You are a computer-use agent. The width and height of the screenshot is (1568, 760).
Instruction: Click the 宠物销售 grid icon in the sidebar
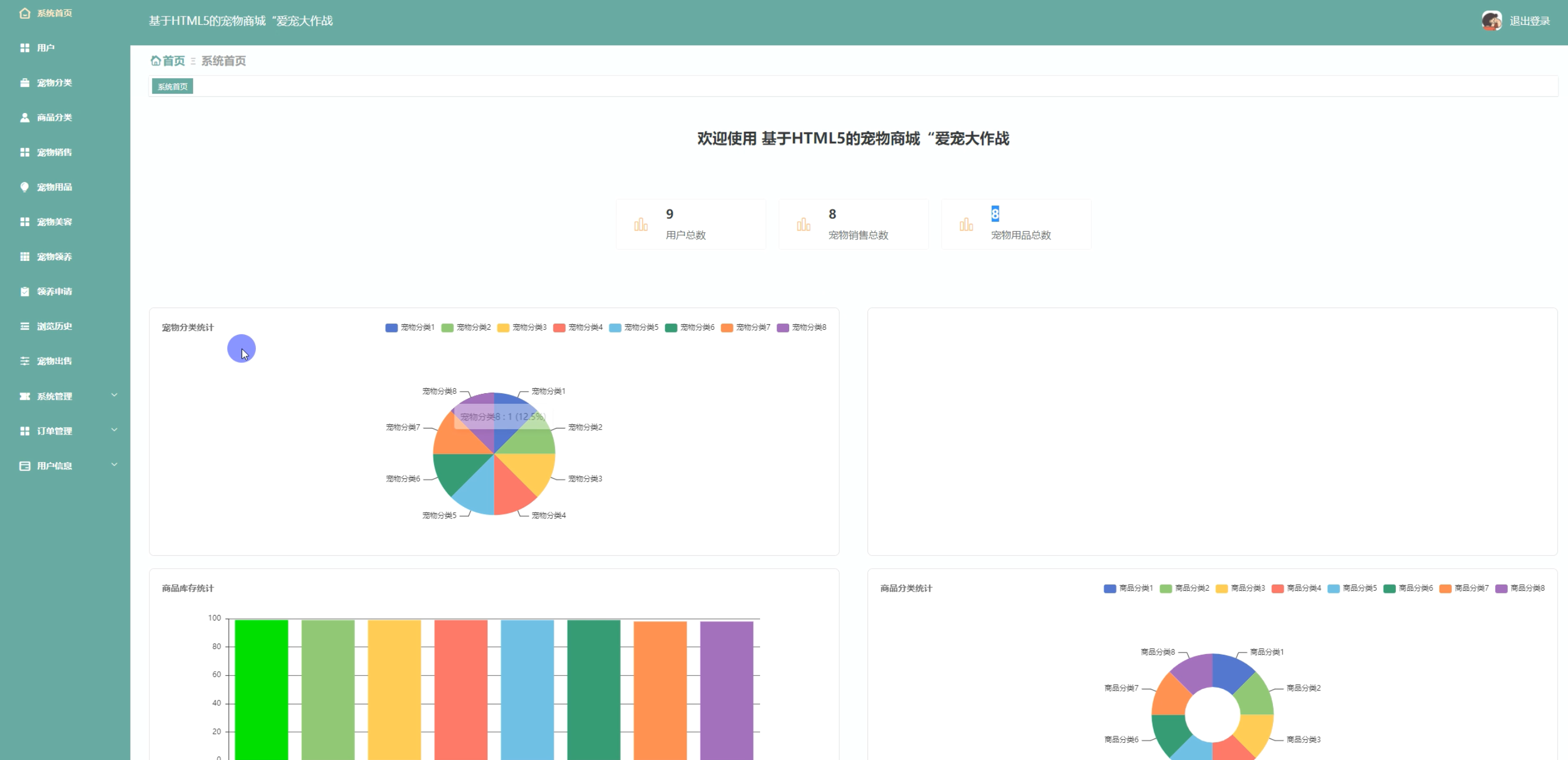(x=24, y=152)
